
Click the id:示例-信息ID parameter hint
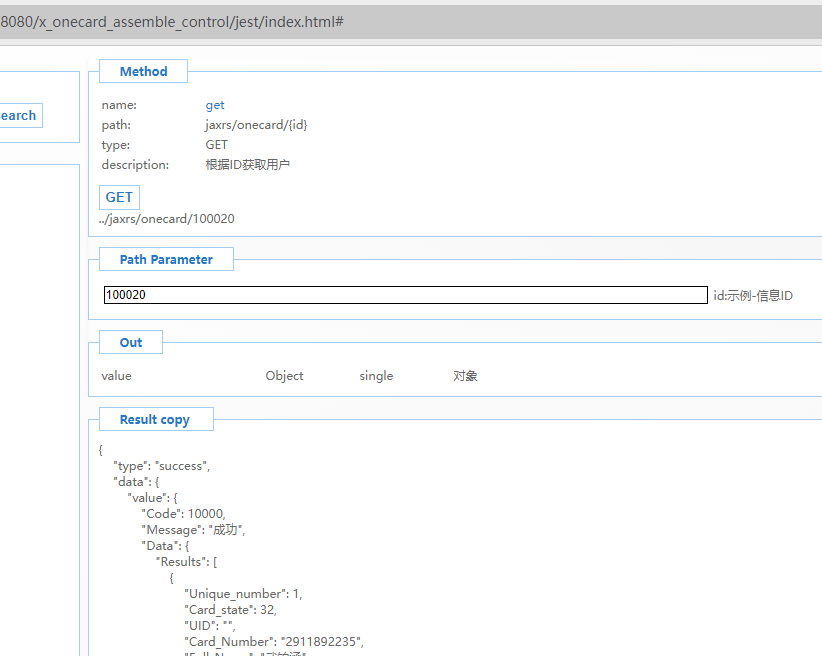[x=752, y=296]
